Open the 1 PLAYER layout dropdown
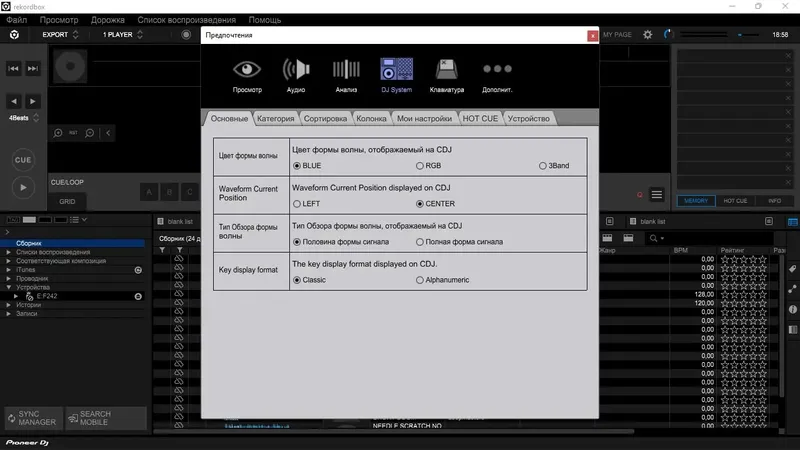The image size is (800, 450). [x=122, y=35]
